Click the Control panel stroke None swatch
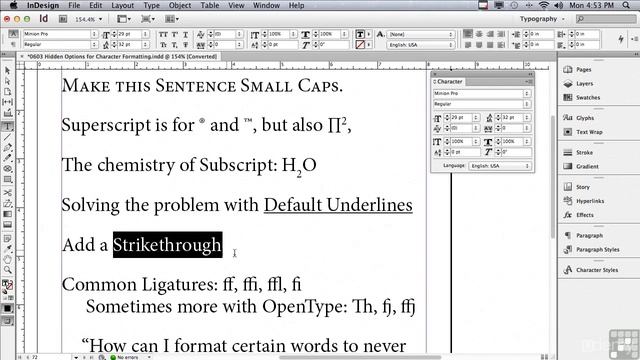This screenshot has width=640, height=360. [360, 44]
